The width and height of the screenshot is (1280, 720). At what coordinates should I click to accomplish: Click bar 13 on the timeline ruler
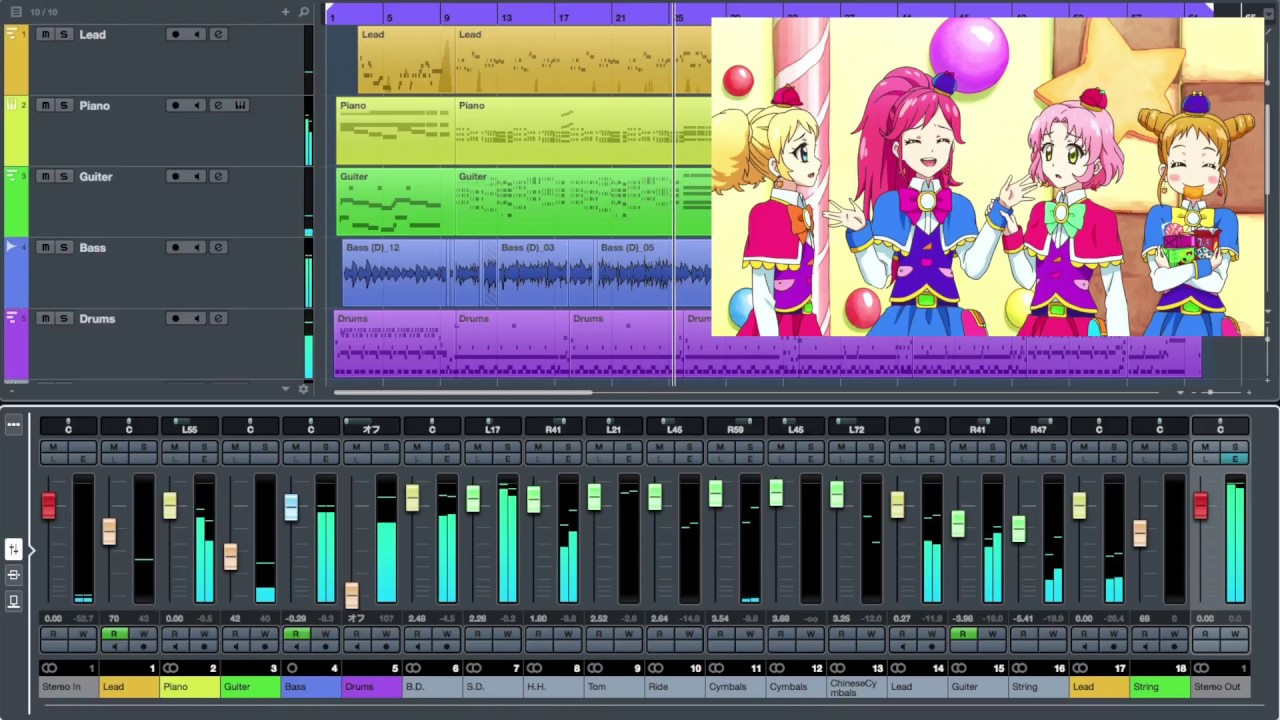[x=507, y=17]
